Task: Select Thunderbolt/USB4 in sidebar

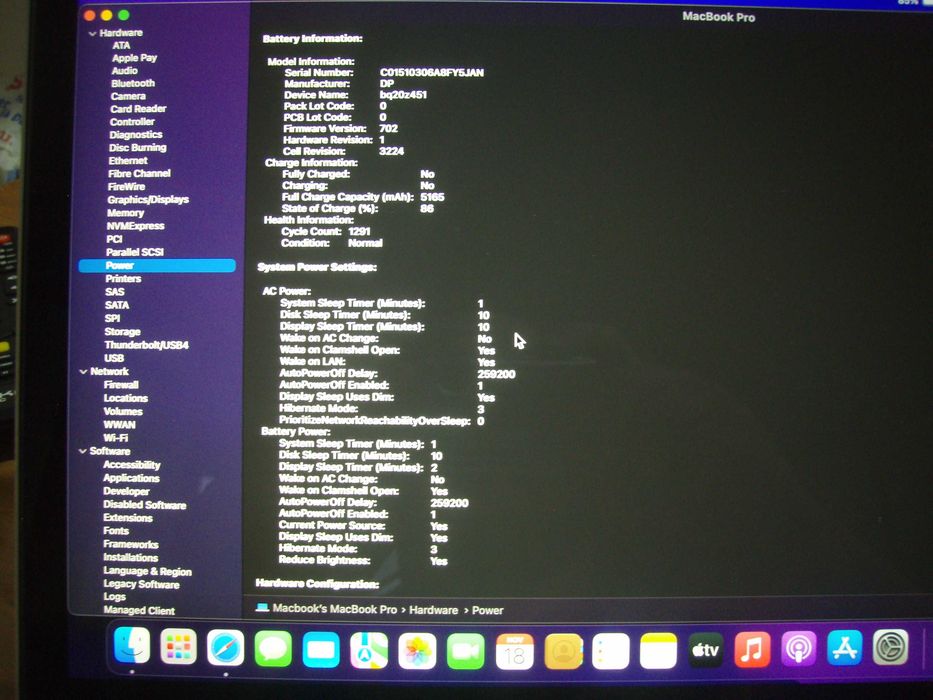Action: 146,345
